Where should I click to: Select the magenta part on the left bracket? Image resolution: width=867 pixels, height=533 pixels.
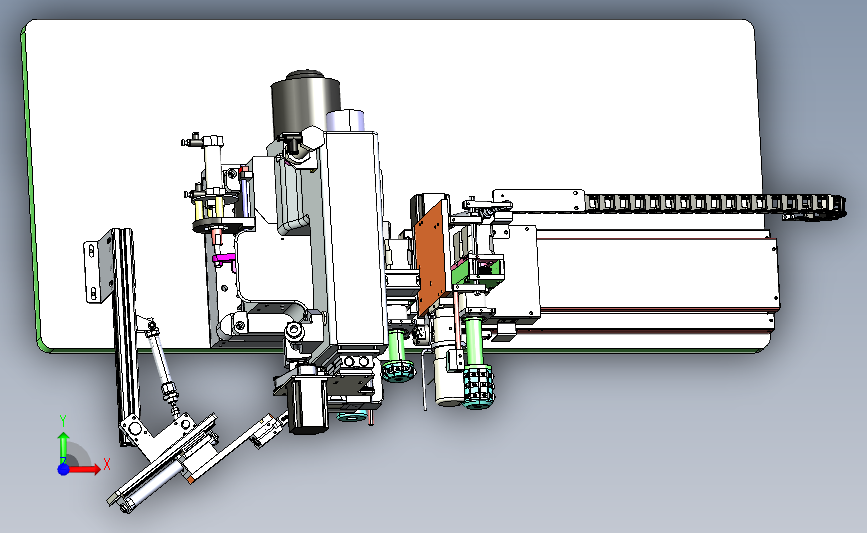tap(224, 258)
